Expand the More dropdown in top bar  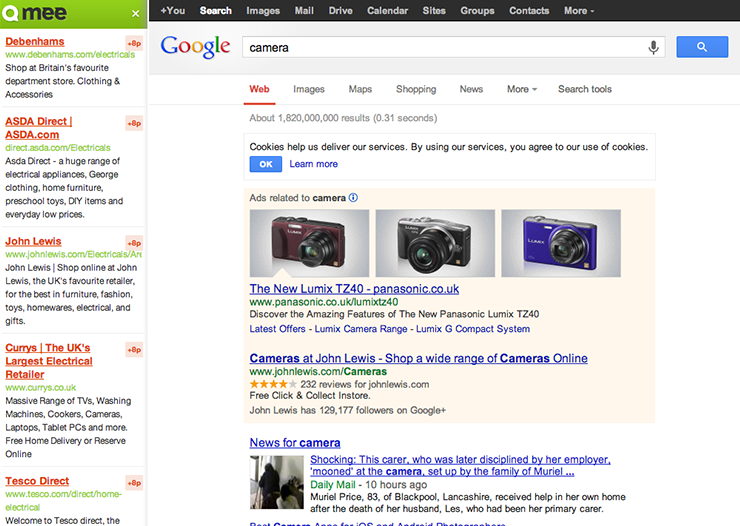tap(579, 10)
